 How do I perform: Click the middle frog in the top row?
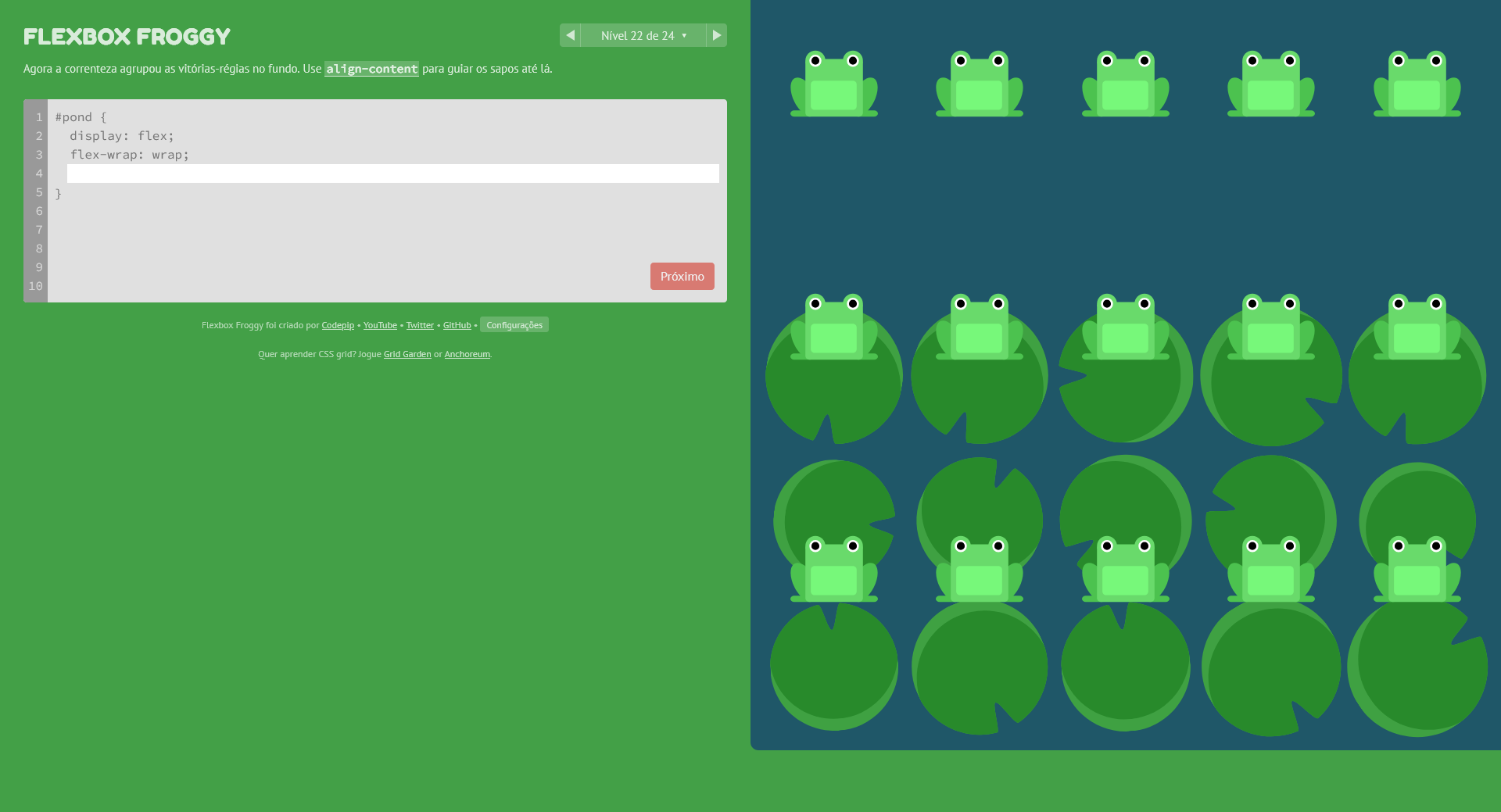[1126, 84]
